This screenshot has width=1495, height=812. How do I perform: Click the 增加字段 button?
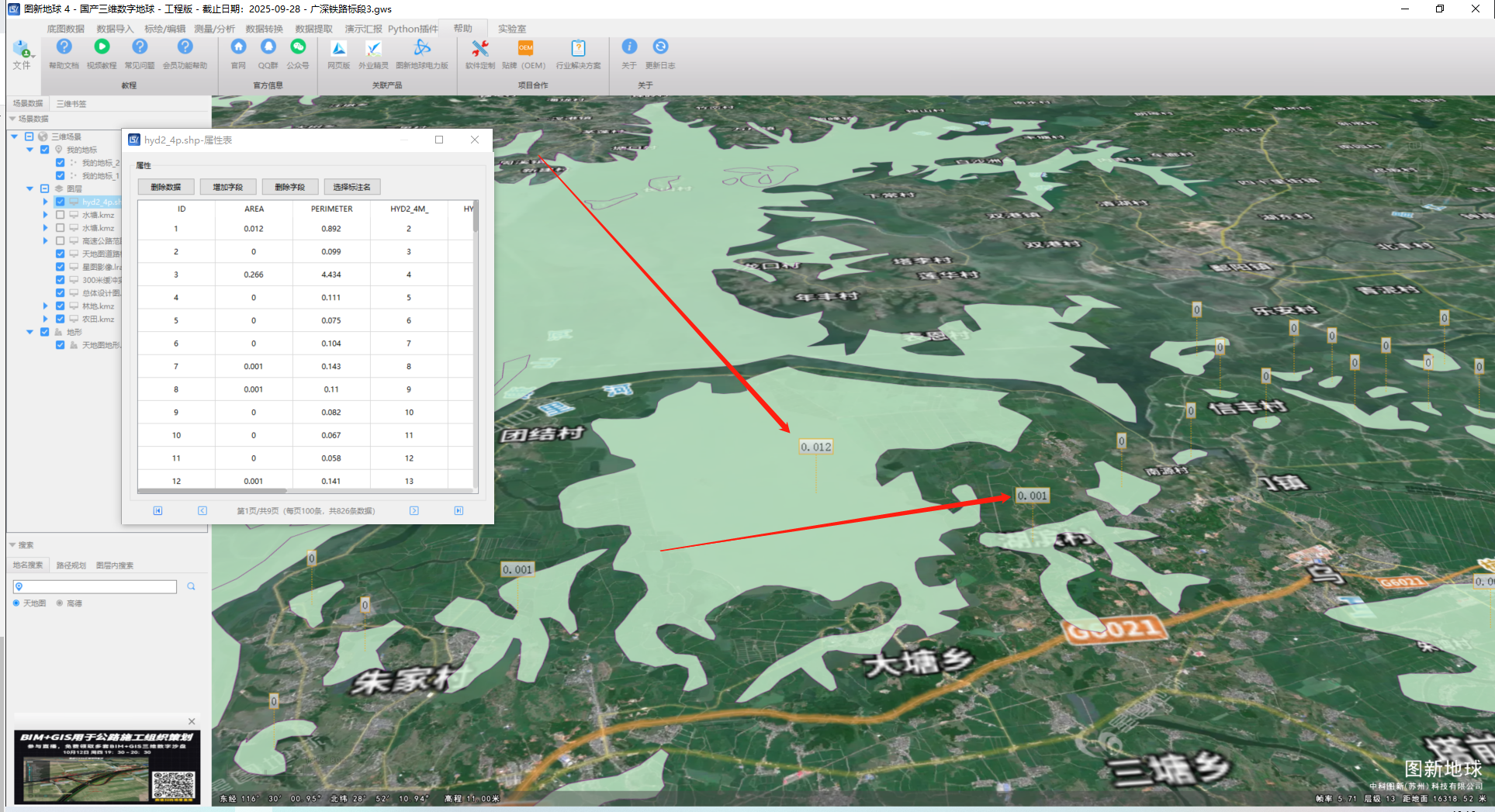[x=228, y=187]
